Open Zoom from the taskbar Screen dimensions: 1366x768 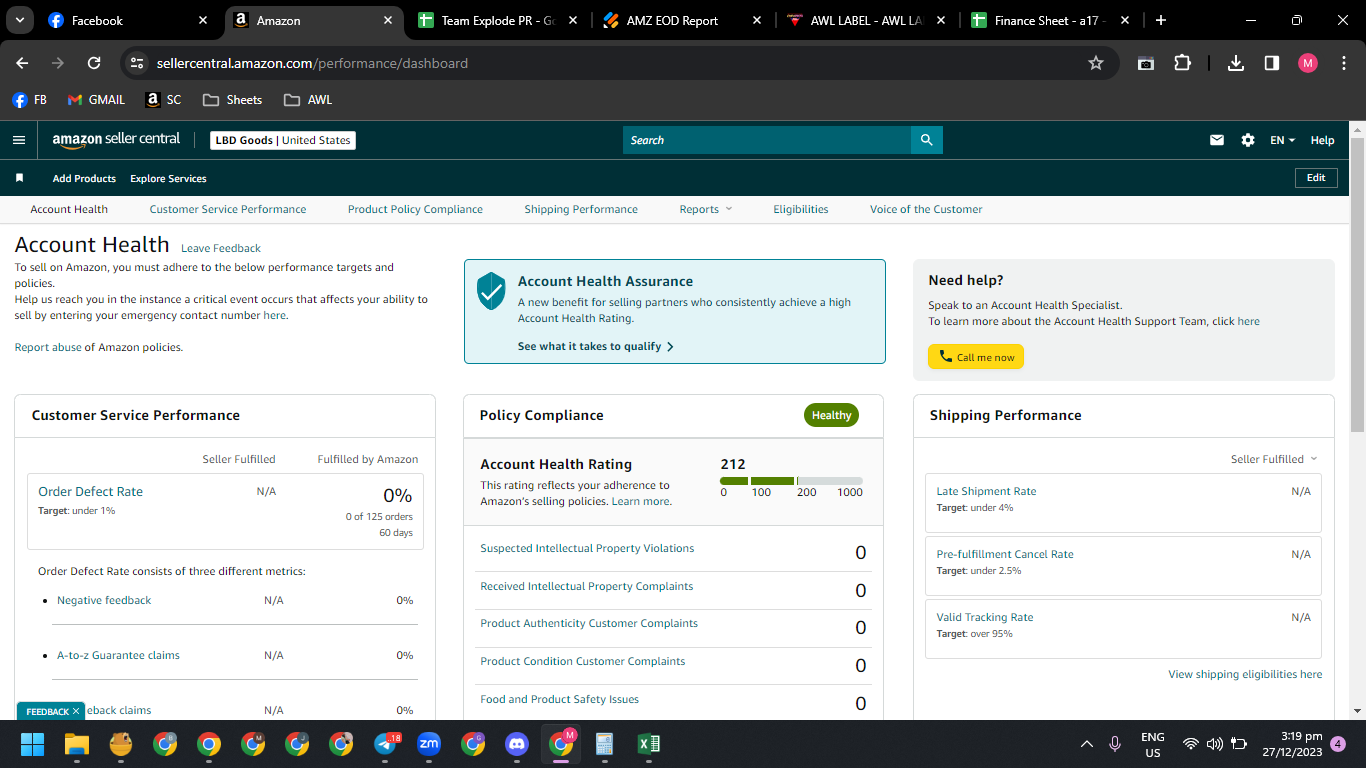429,744
